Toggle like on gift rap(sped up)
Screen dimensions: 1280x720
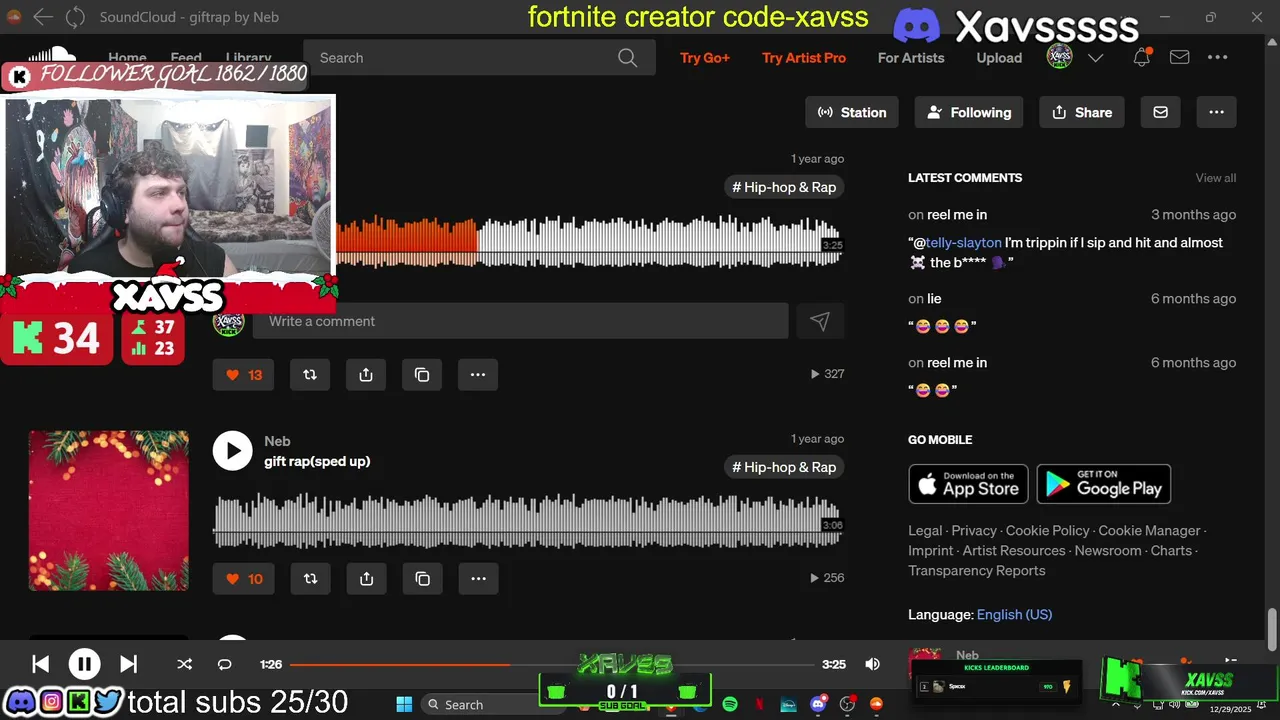tap(244, 578)
